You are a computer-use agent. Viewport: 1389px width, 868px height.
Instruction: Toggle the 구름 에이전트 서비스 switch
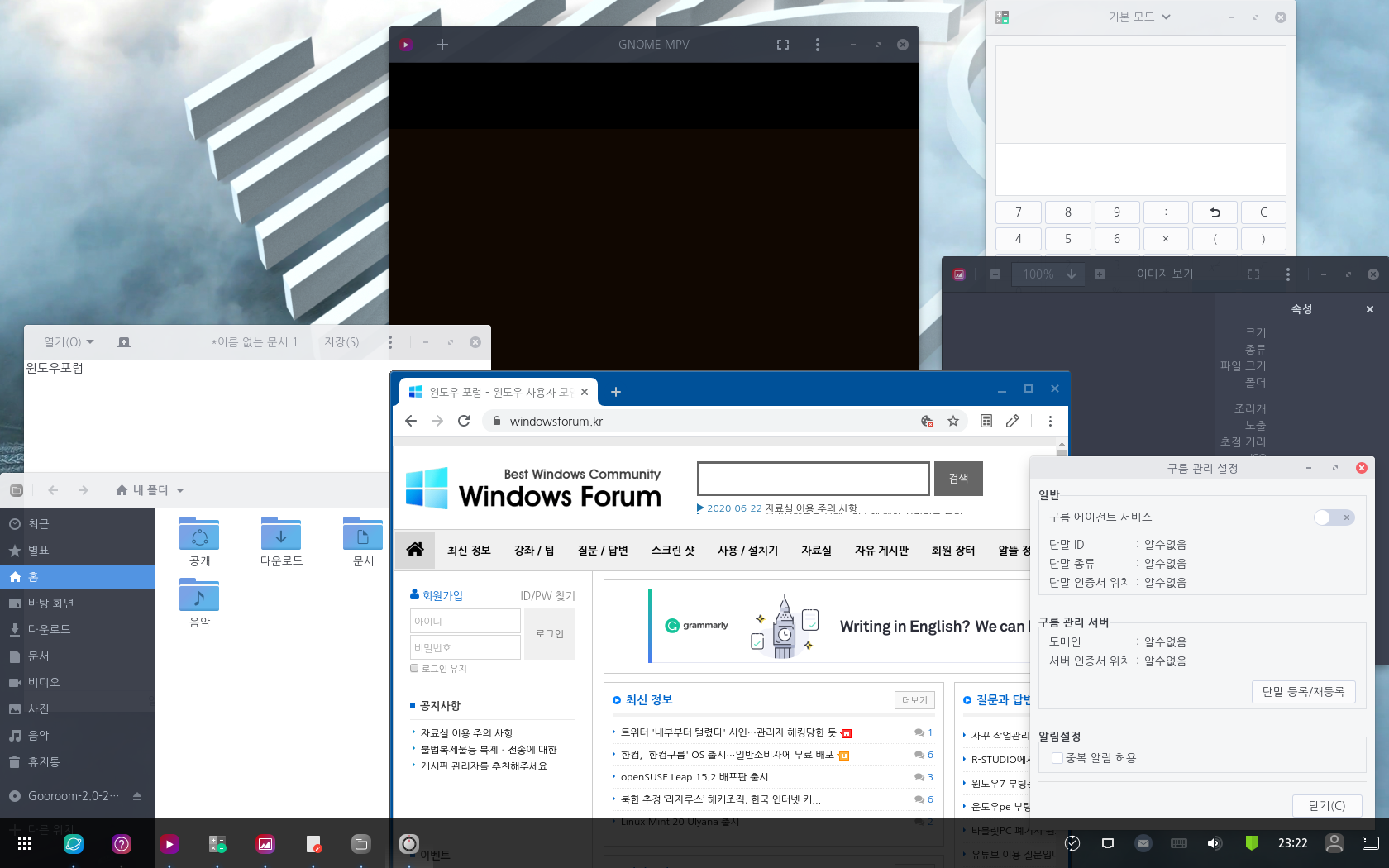click(x=1334, y=517)
